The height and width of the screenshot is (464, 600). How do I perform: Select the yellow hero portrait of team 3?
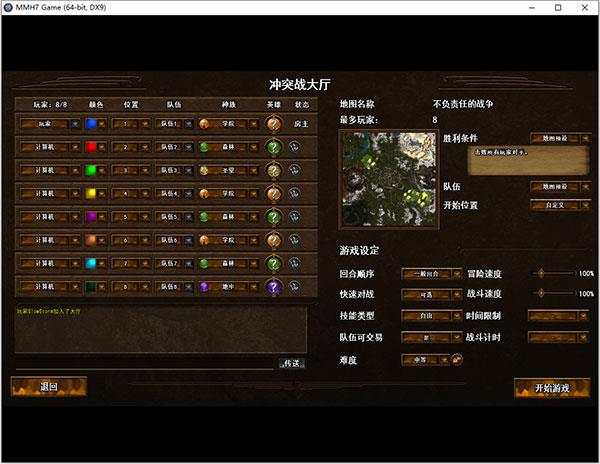(x=273, y=170)
